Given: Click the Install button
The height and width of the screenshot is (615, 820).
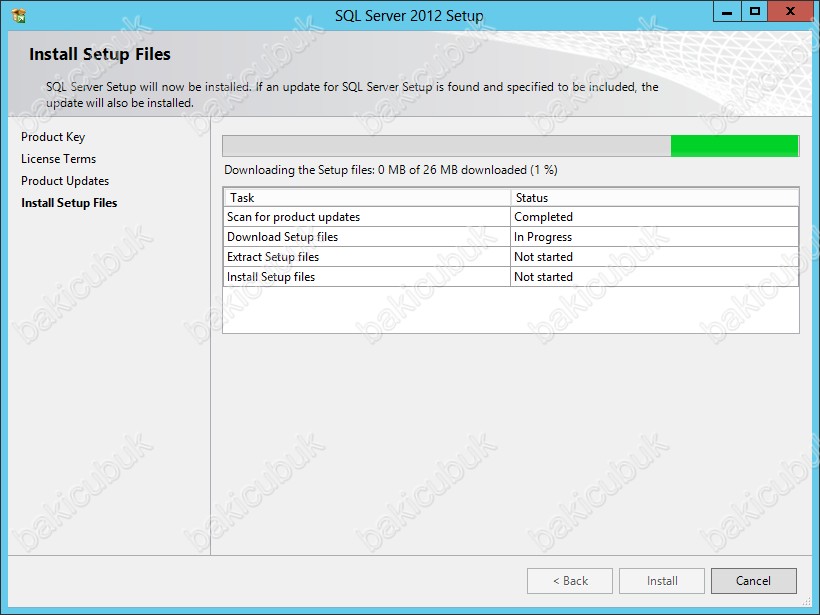Looking at the screenshot, I should tap(662, 581).
